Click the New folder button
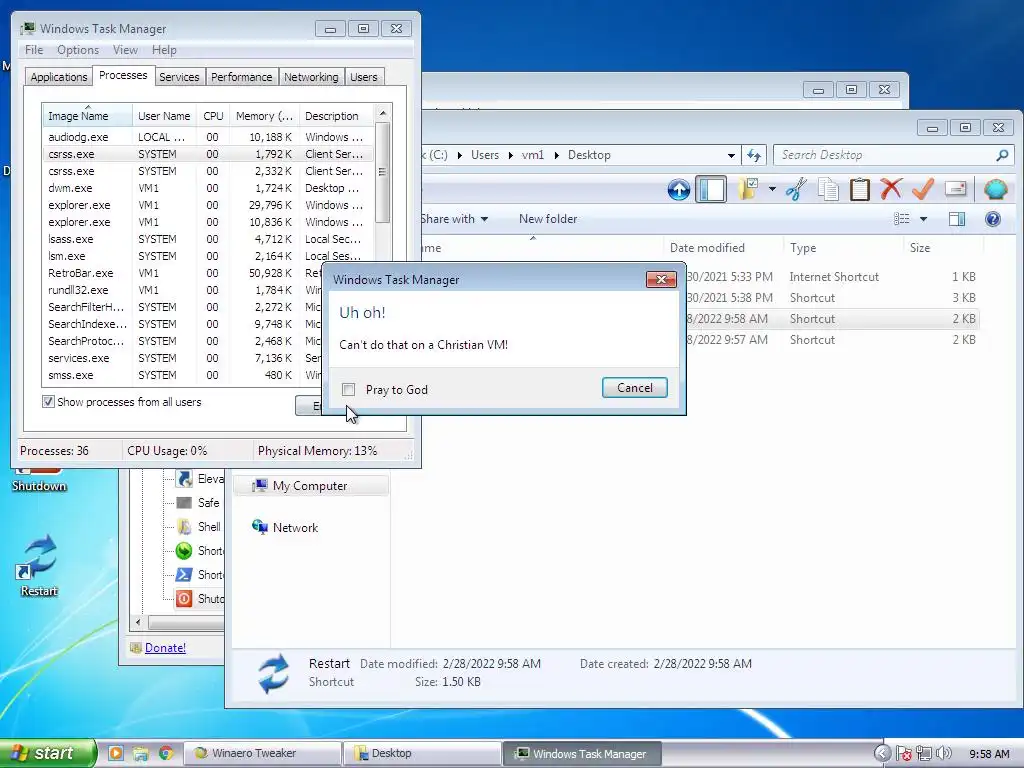The height and width of the screenshot is (768, 1024). (548, 219)
